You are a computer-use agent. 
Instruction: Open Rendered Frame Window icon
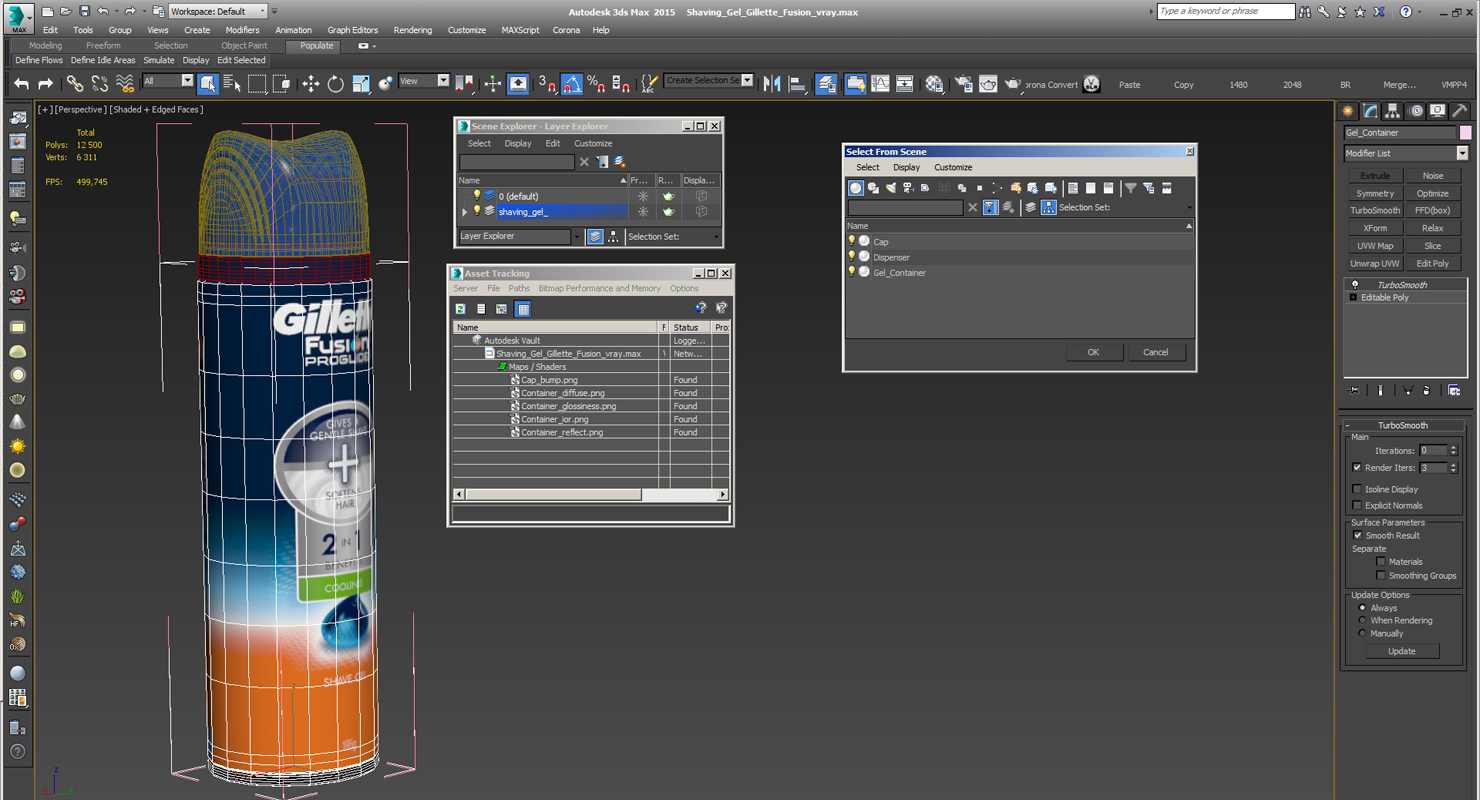click(988, 84)
